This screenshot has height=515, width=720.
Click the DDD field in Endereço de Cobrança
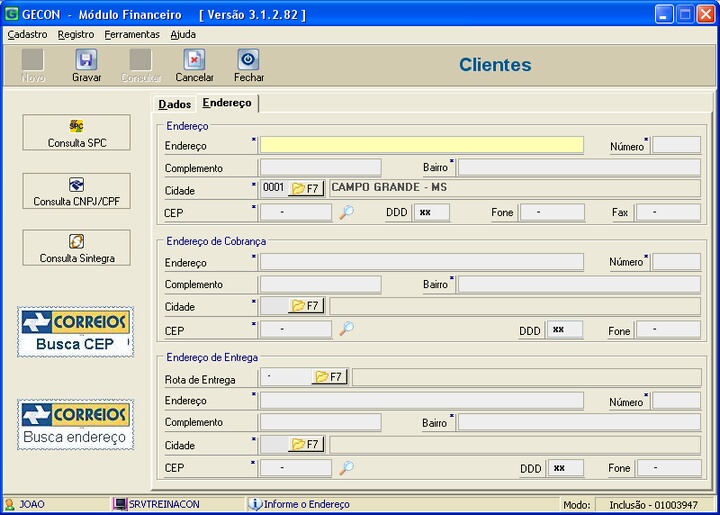(565, 330)
